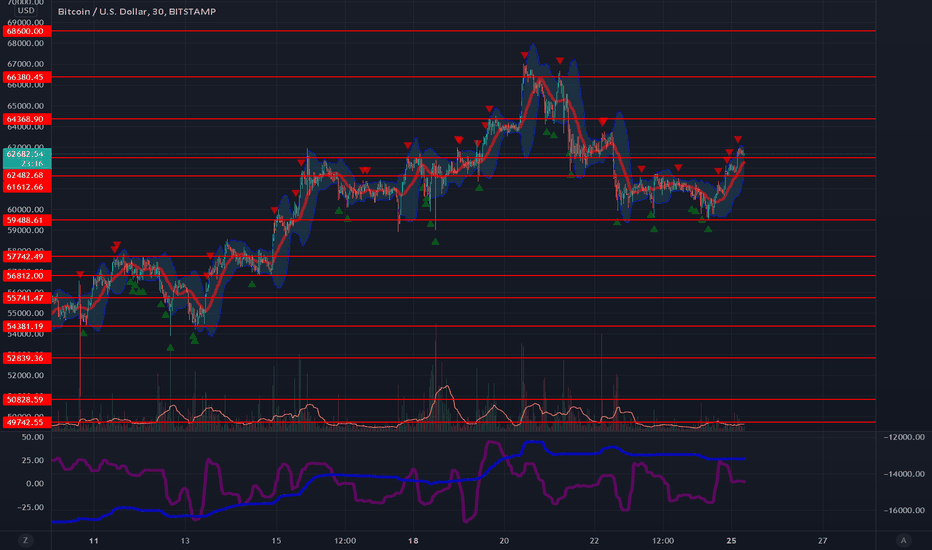The height and width of the screenshot is (550, 932).
Task: Select the 56812.00 price level label
Action: click(26, 276)
